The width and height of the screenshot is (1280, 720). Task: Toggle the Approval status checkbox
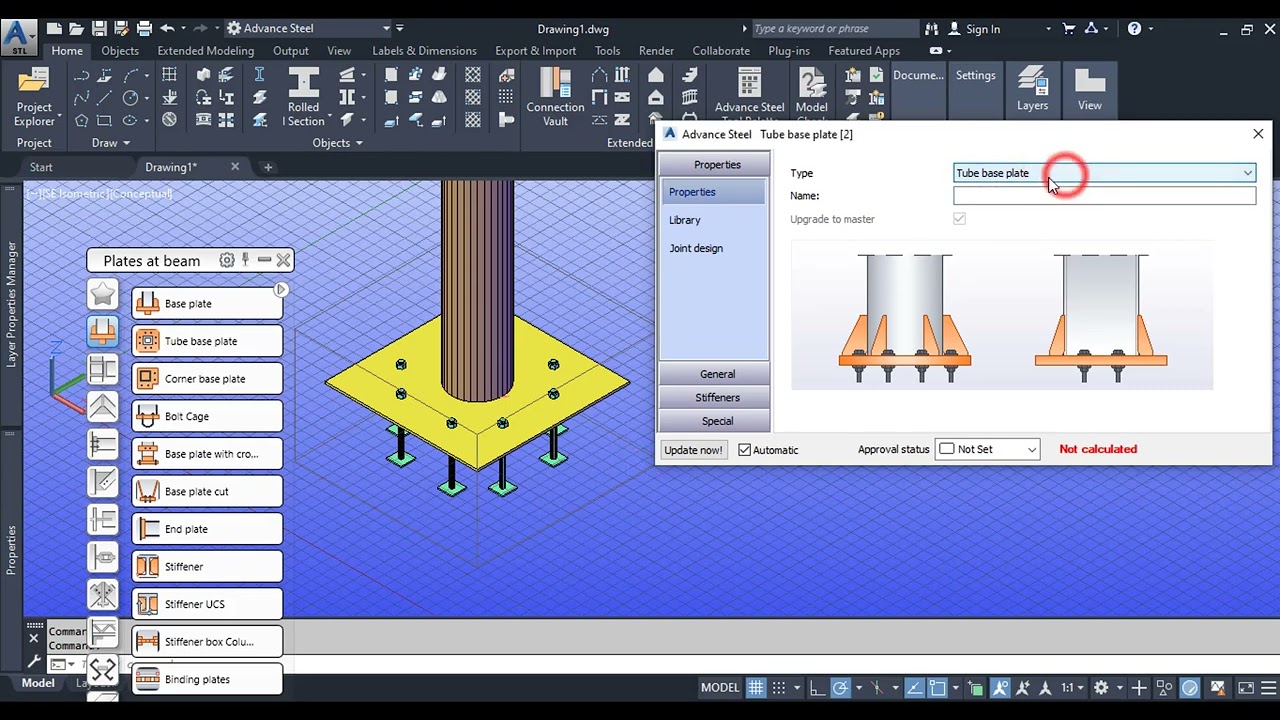pos(947,449)
